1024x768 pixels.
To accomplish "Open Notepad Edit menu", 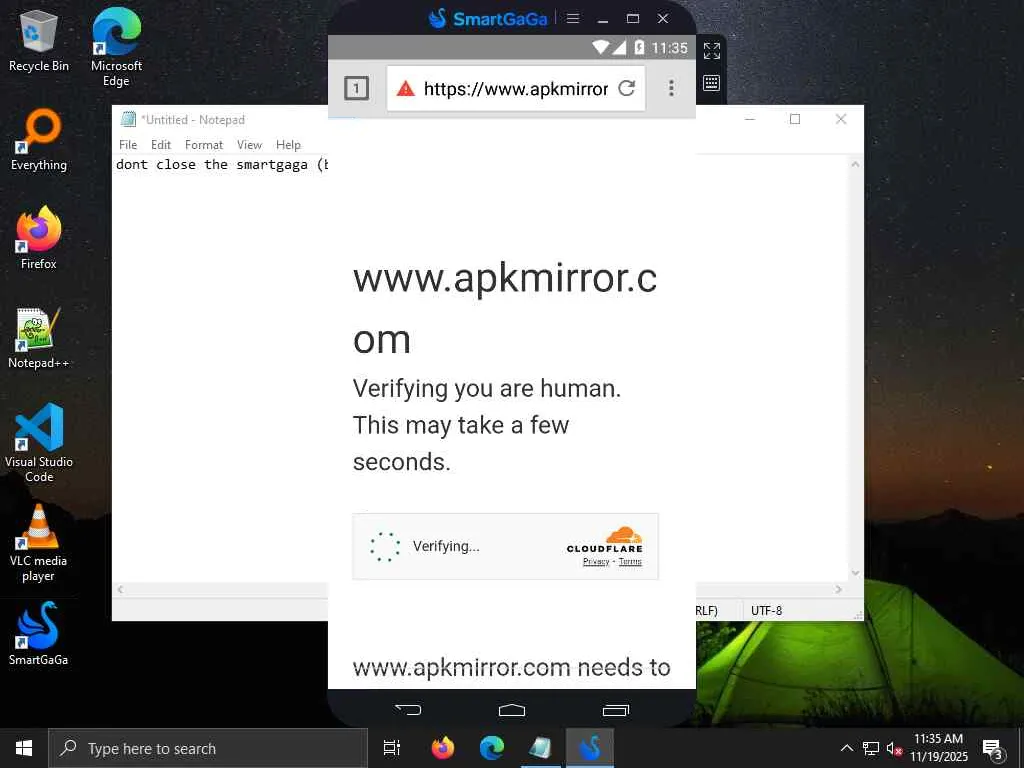I will (161, 145).
